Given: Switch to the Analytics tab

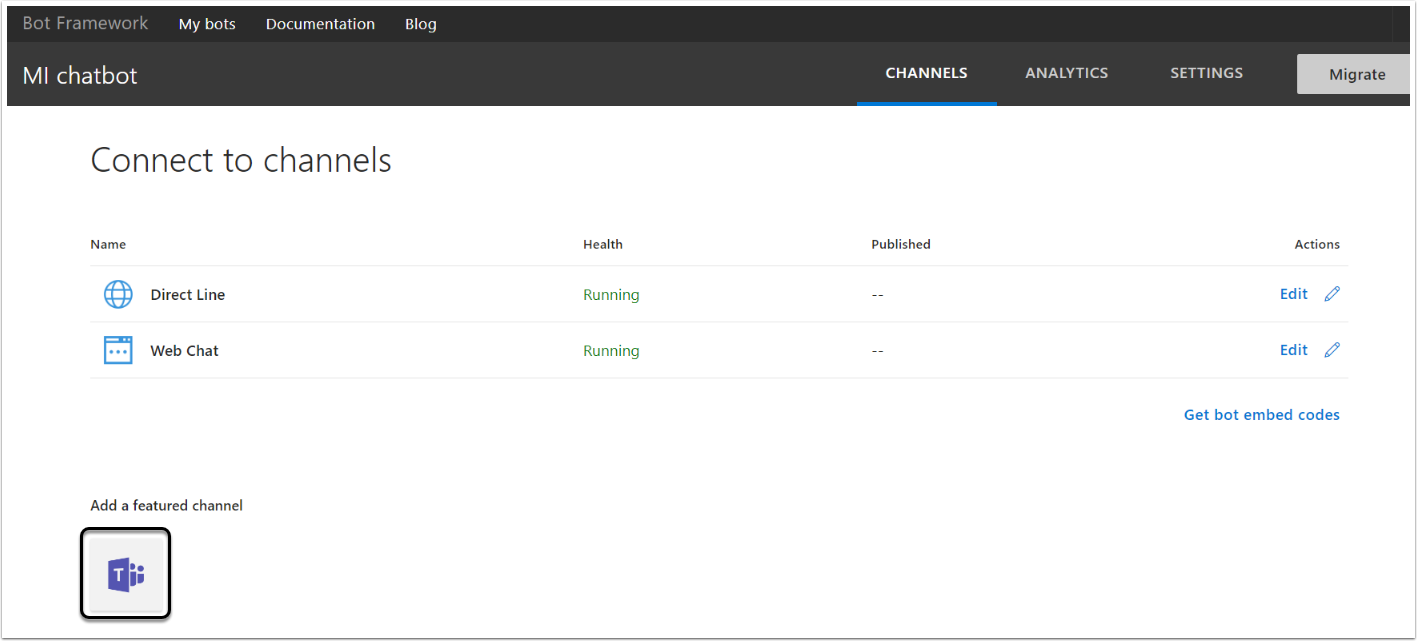Looking at the screenshot, I should (x=1067, y=73).
